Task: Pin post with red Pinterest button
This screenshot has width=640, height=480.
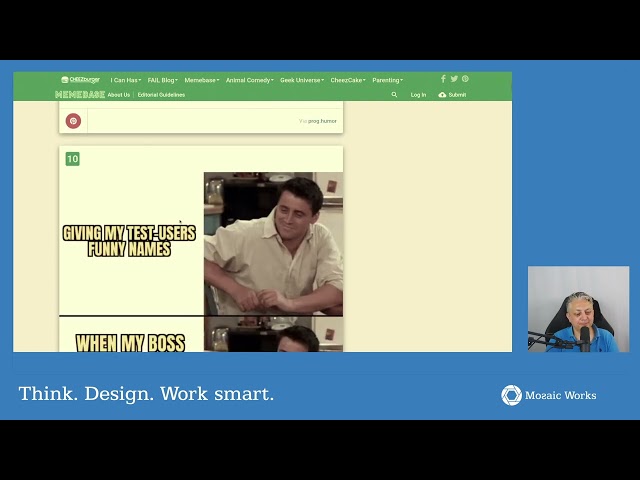Action: tap(73, 121)
